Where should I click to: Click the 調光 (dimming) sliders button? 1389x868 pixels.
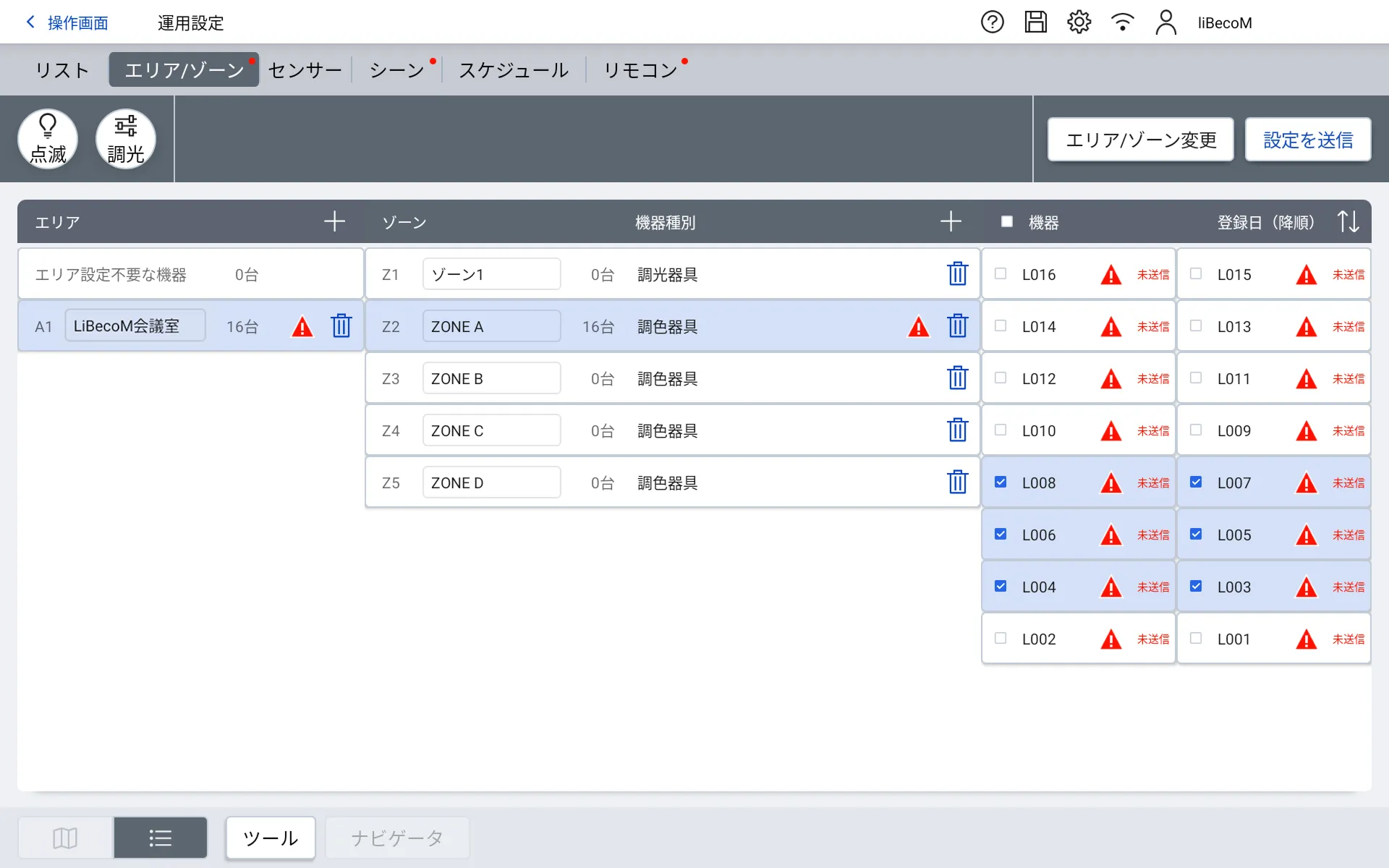pos(126,139)
